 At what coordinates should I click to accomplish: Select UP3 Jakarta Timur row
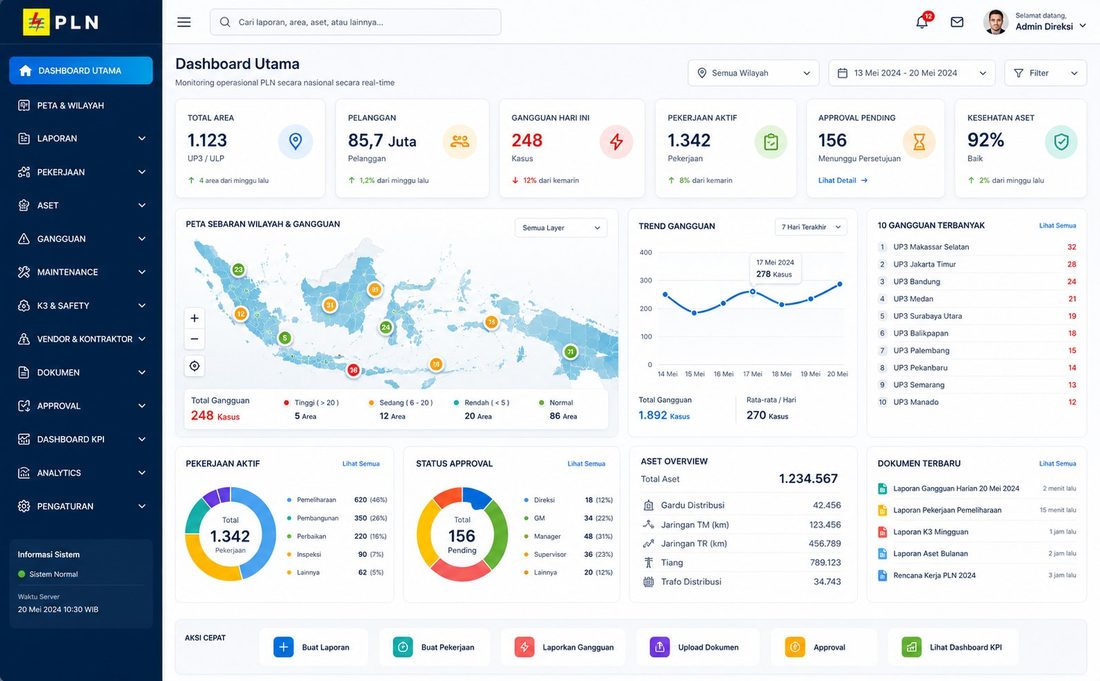[977, 264]
